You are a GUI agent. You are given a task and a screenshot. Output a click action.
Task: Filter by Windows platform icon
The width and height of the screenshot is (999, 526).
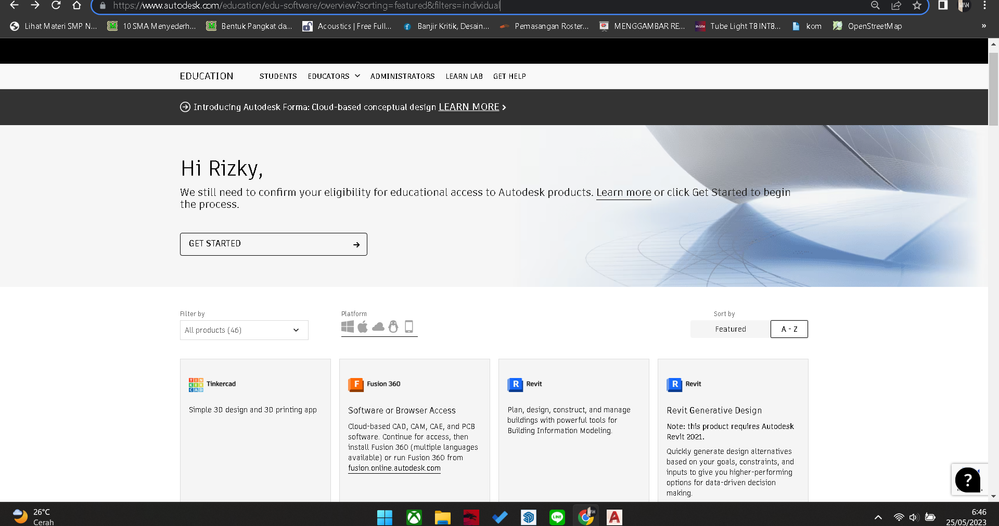pos(347,327)
